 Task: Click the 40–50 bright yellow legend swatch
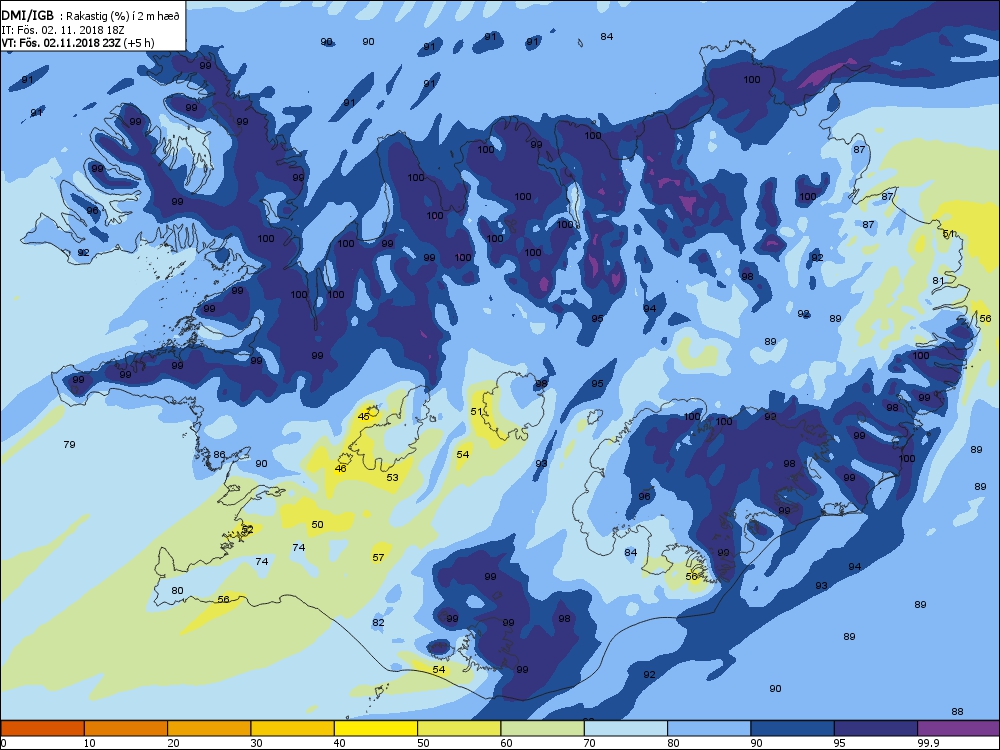tap(376, 728)
